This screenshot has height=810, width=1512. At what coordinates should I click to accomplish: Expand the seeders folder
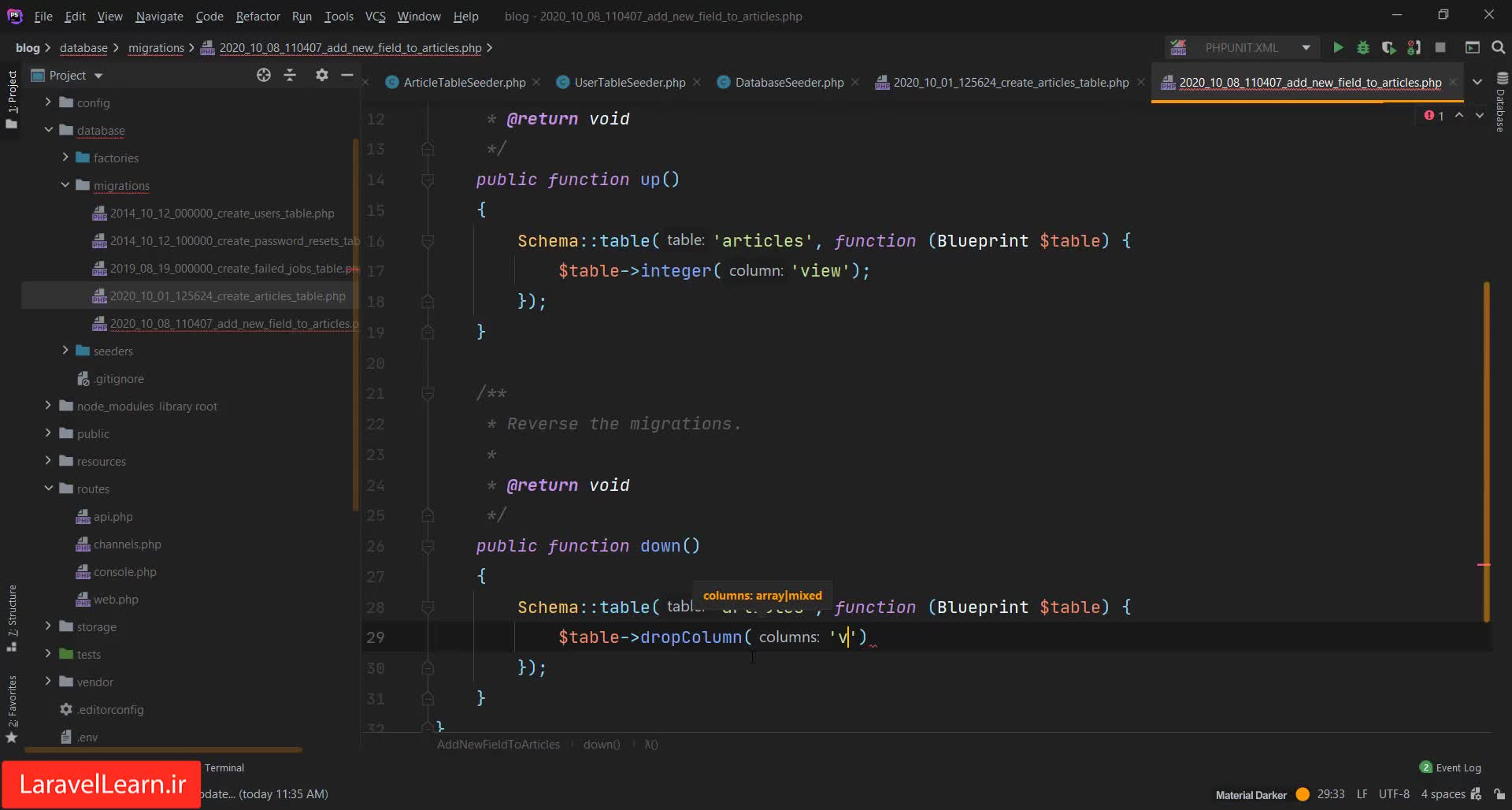pos(65,351)
